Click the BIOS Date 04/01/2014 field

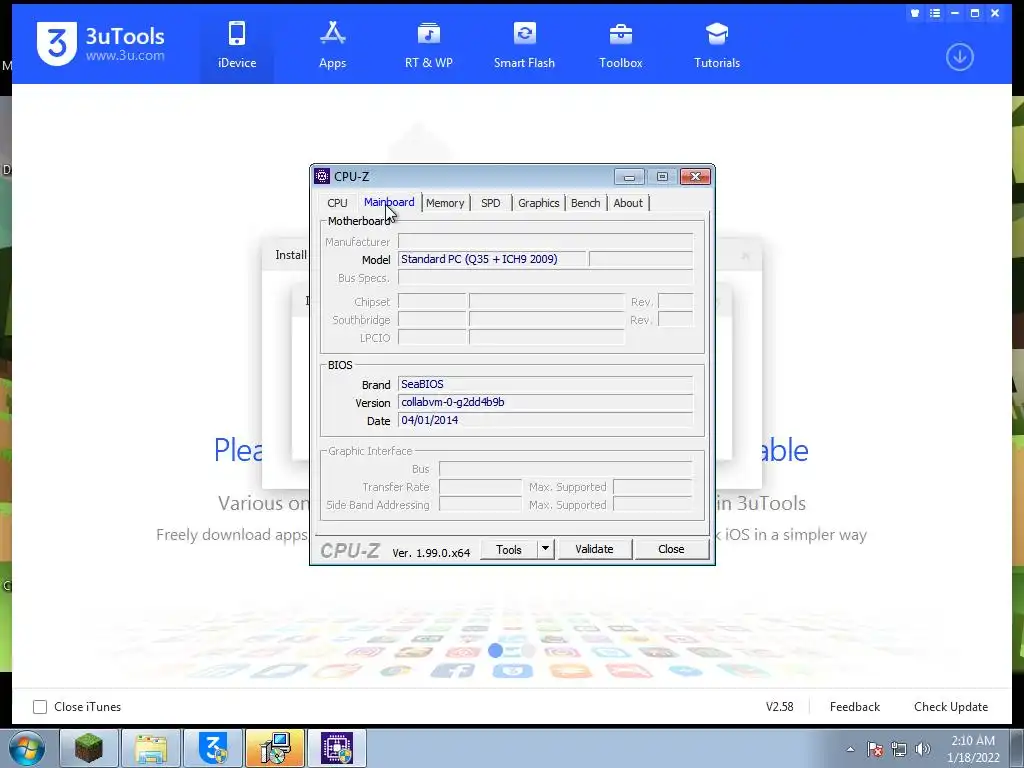(545, 421)
